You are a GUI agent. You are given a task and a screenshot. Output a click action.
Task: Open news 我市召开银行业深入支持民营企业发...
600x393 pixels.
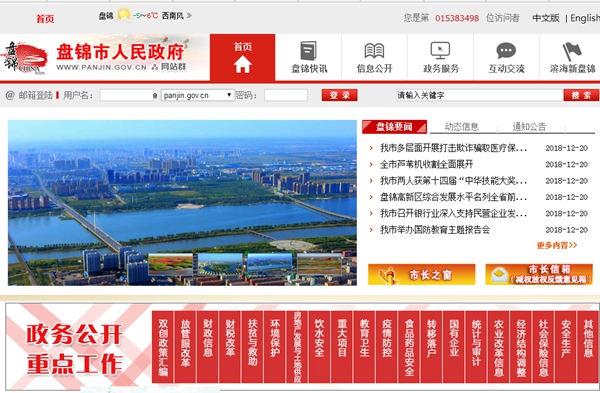pos(453,214)
